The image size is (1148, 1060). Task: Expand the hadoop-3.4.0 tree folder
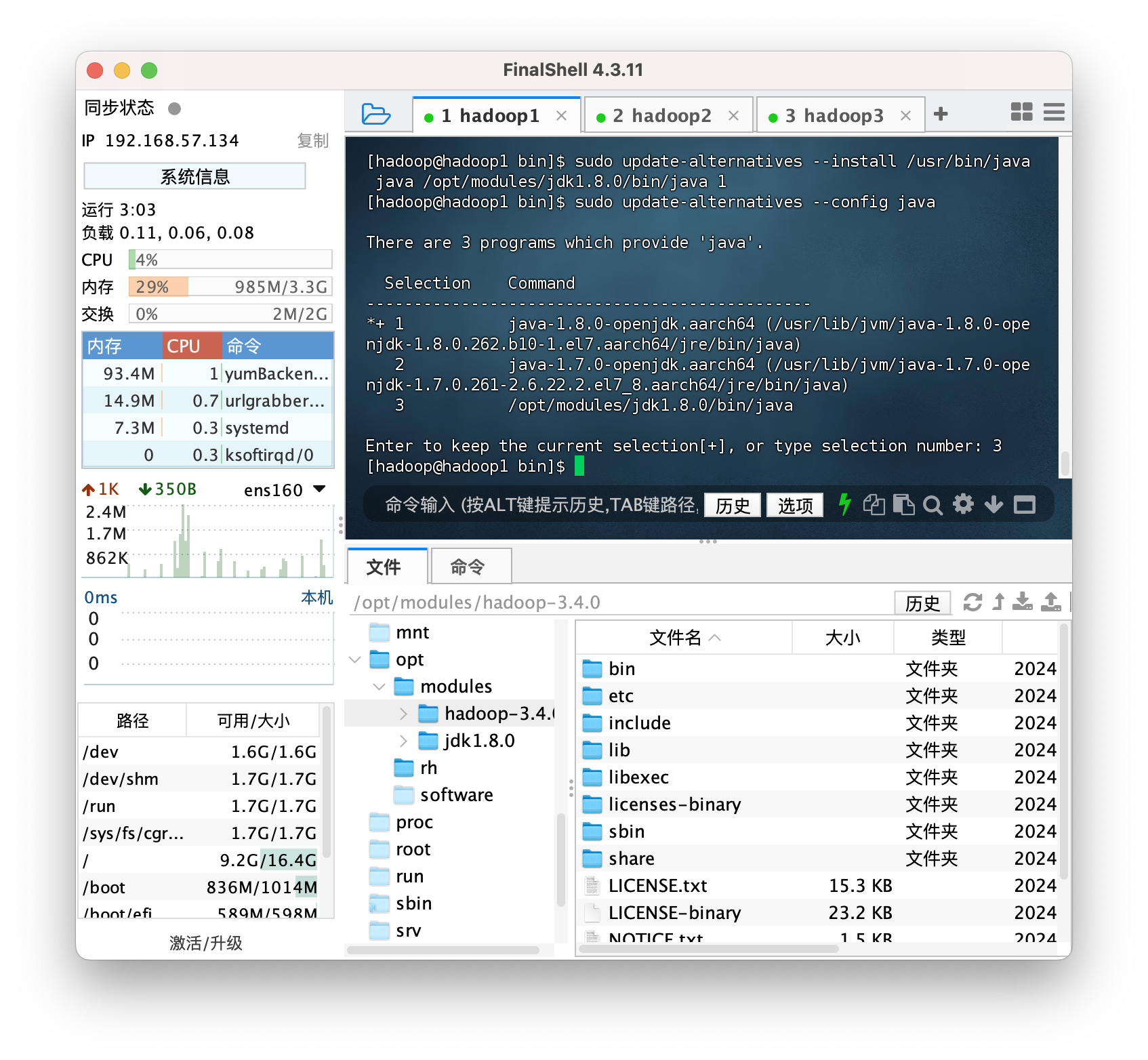(x=403, y=714)
